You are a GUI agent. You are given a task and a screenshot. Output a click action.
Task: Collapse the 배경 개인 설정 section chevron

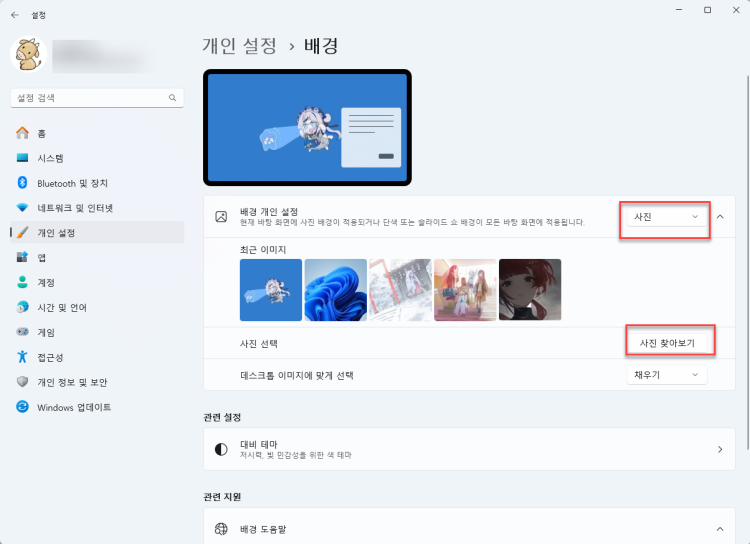click(x=720, y=217)
